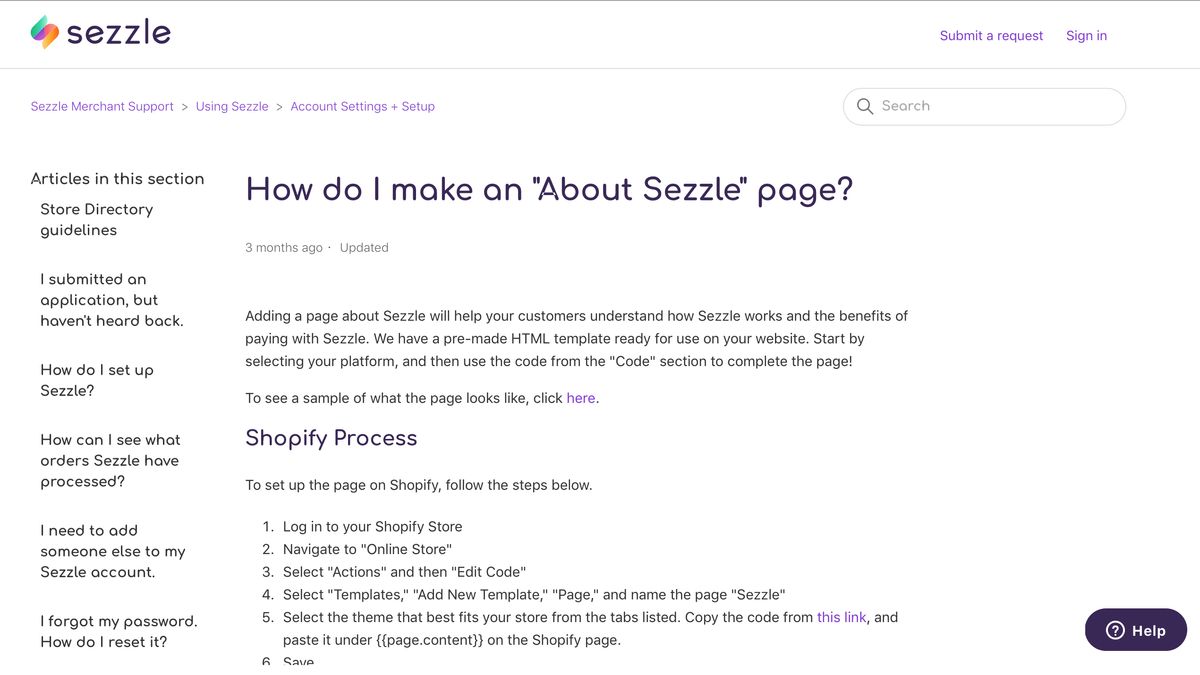Click the Sezzle wordmark in header
Image resolution: width=1200 pixels, height=675 pixels.
point(118,32)
